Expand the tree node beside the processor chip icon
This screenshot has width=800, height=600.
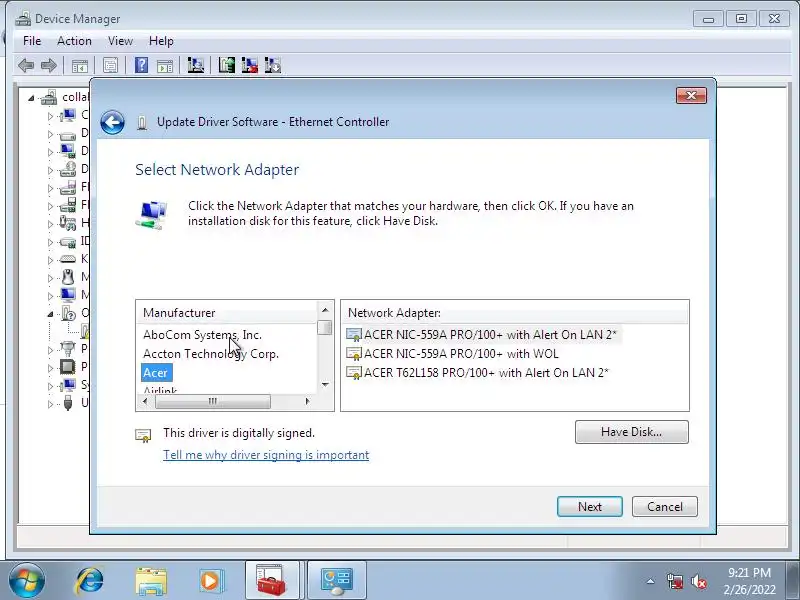50,368
